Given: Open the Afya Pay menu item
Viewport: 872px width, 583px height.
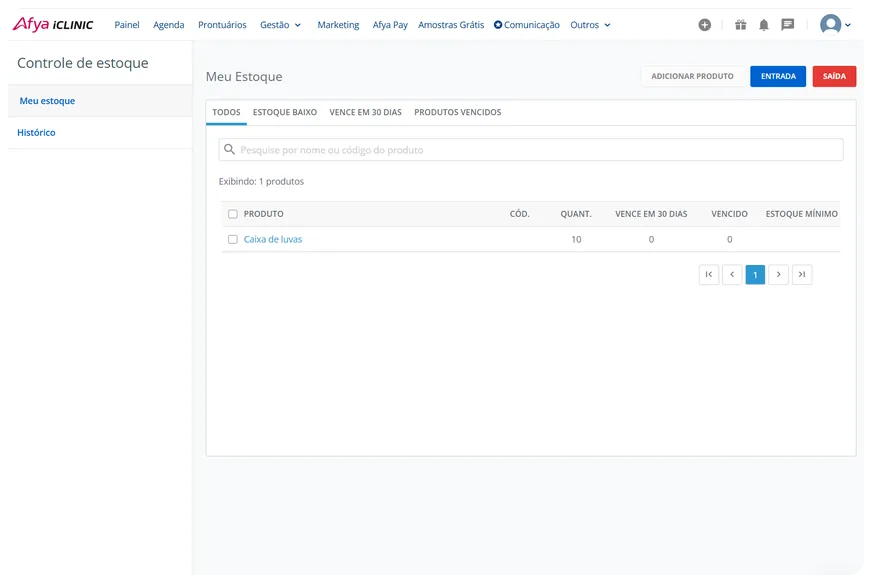Looking at the screenshot, I should [x=390, y=25].
